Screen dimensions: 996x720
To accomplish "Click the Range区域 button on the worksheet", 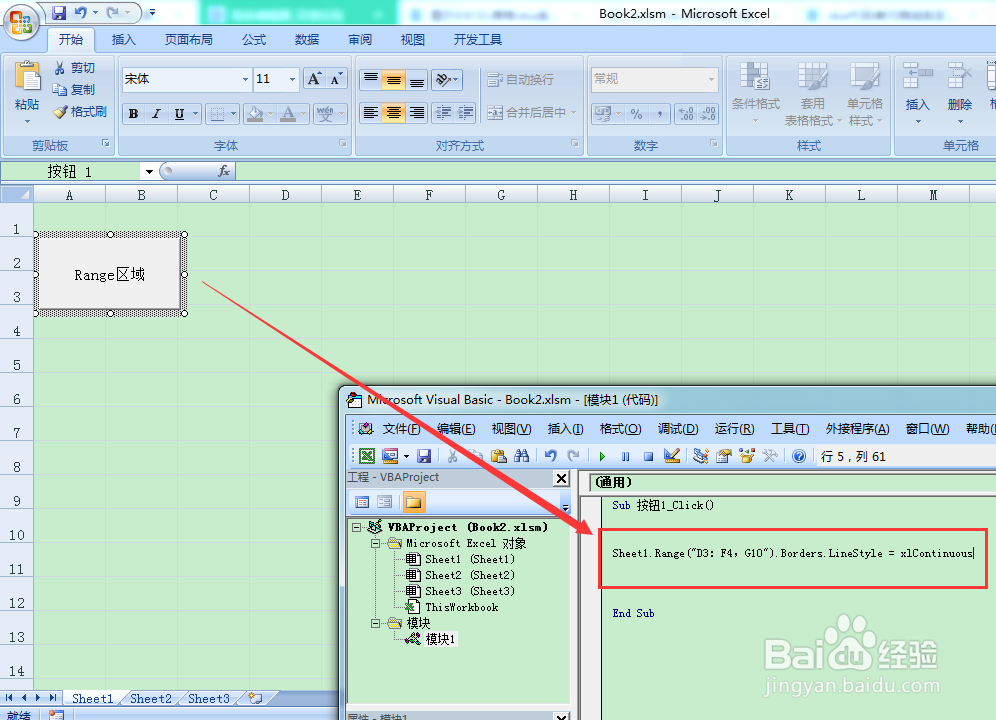I will point(108,274).
